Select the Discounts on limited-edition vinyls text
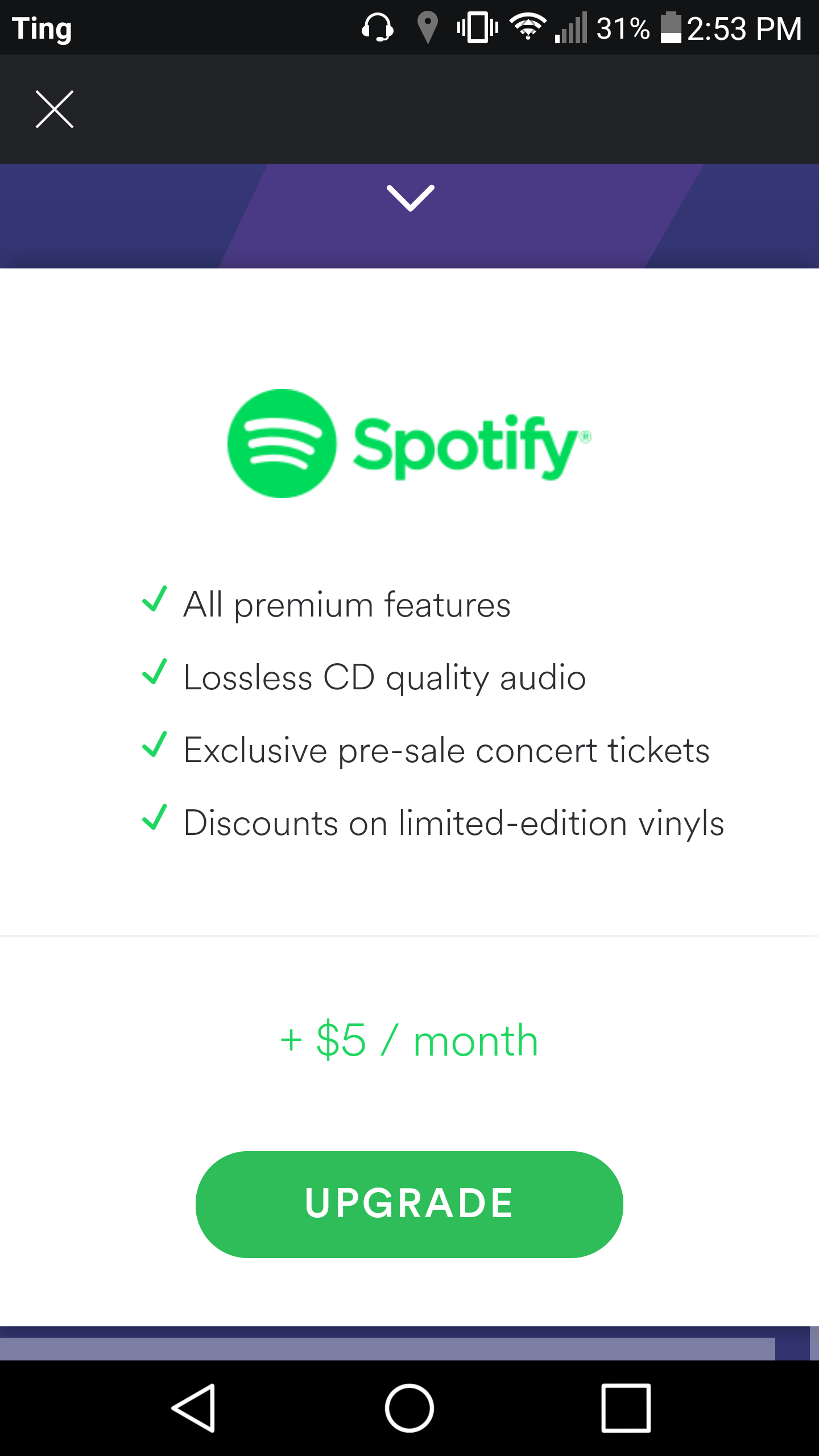Screen dimensions: 819x1456 pos(454,823)
